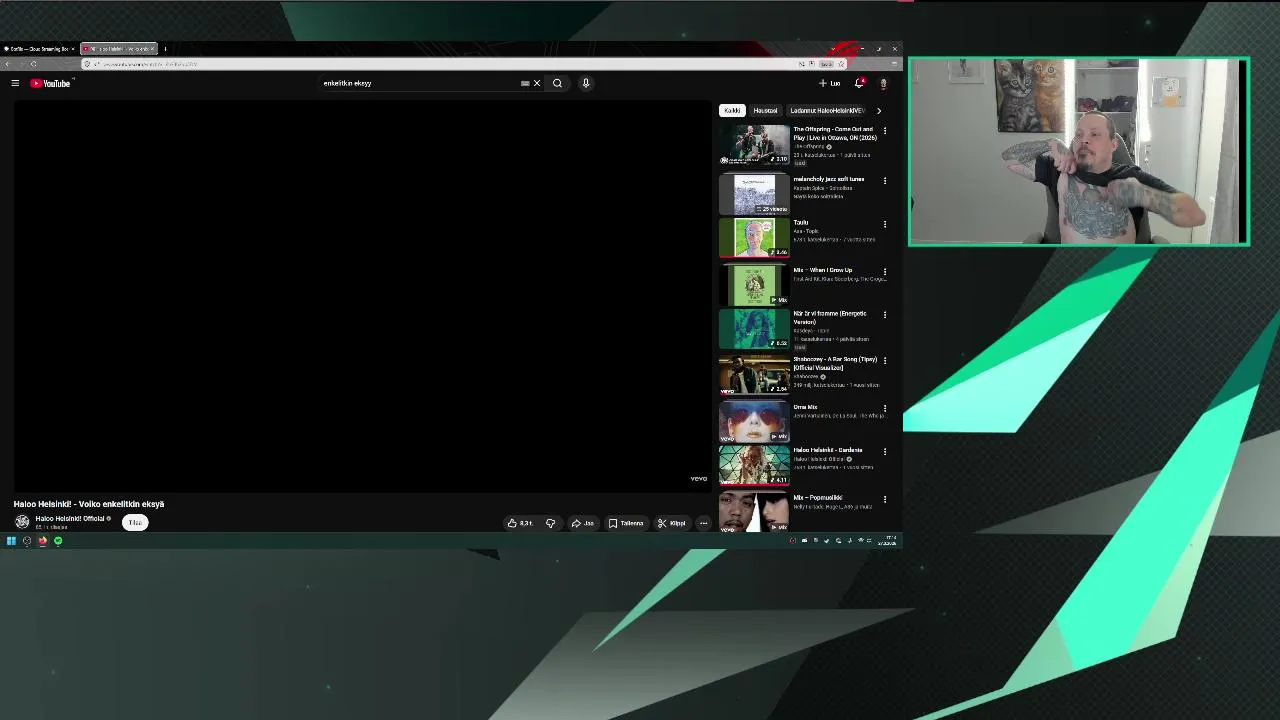The height and width of the screenshot is (720, 1280).
Task: Open the browser taskbar icon
Action: tap(42, 541)
